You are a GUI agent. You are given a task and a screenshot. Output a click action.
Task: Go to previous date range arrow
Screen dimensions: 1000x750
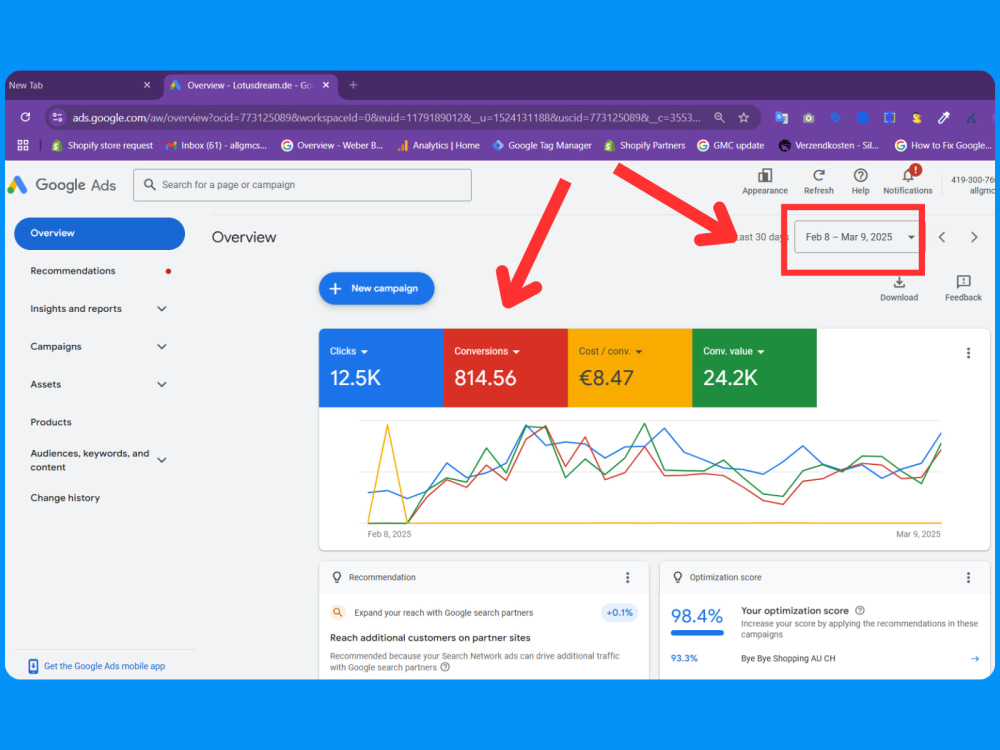pos(942,237)
